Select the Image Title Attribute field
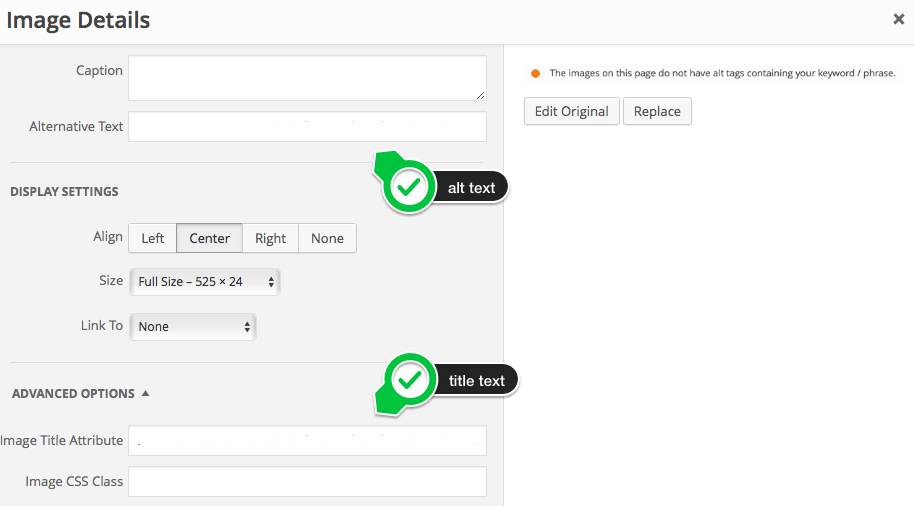Screen dimensions: 914x506 307,441
